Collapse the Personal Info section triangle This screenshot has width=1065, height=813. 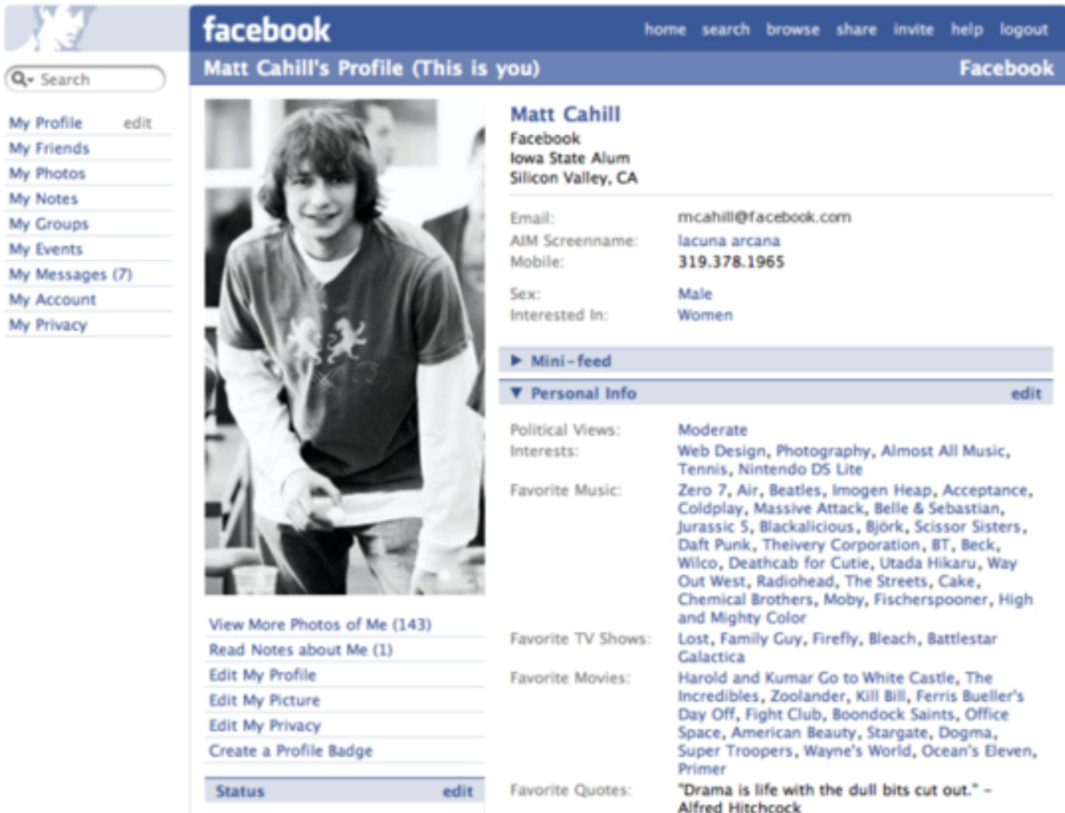[x=516, y=393]
